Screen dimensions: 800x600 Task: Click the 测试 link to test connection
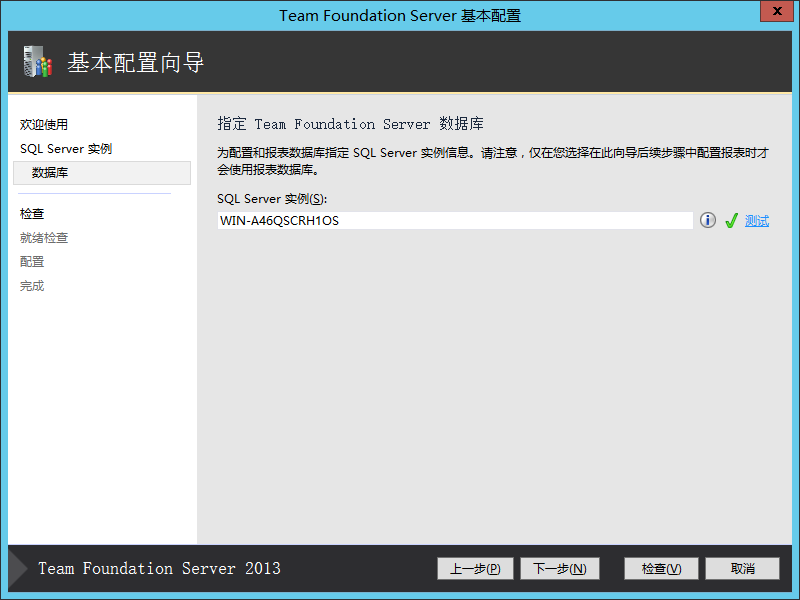757,221
